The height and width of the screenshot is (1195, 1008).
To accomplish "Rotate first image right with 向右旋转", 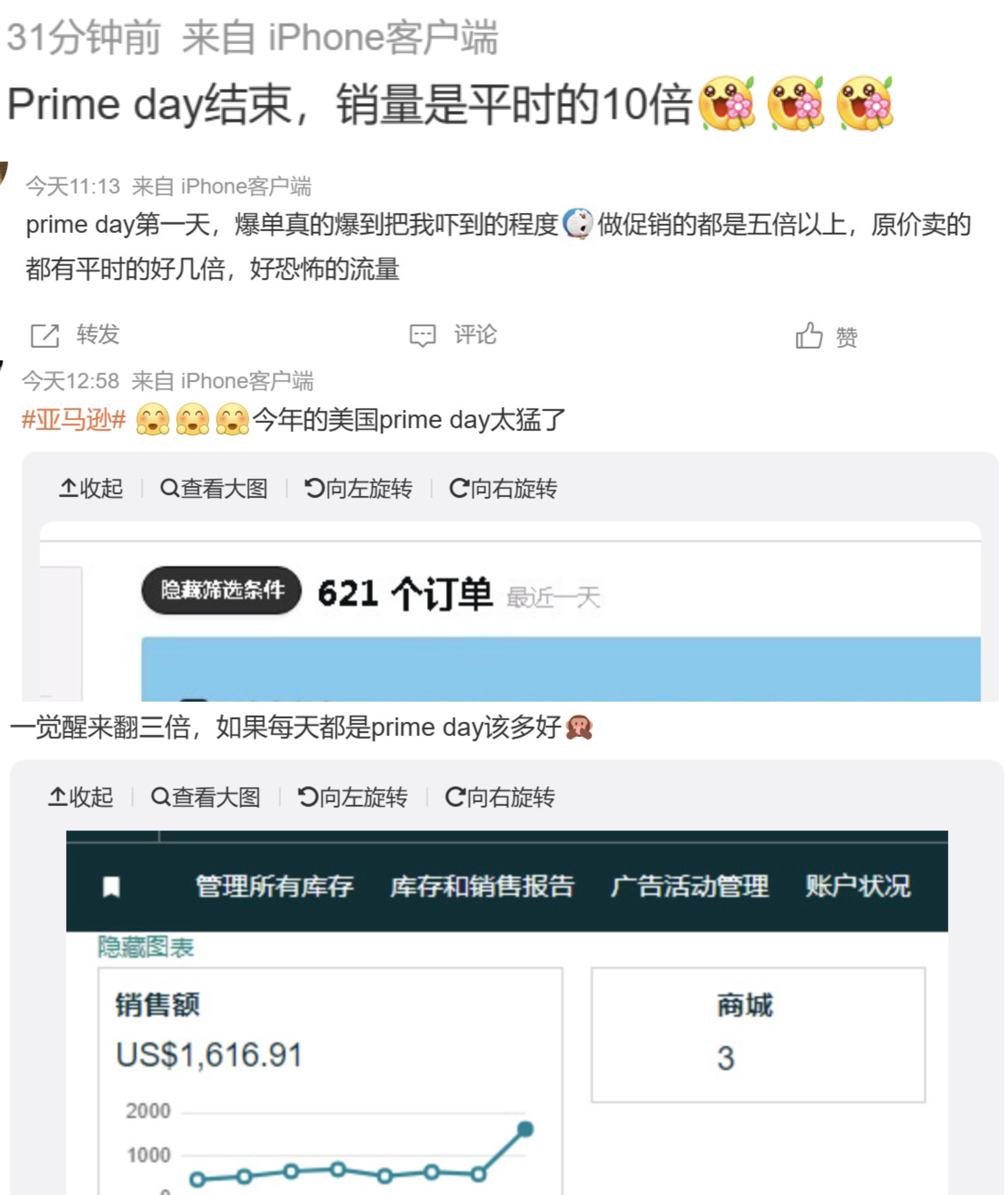I will point(503,489).
